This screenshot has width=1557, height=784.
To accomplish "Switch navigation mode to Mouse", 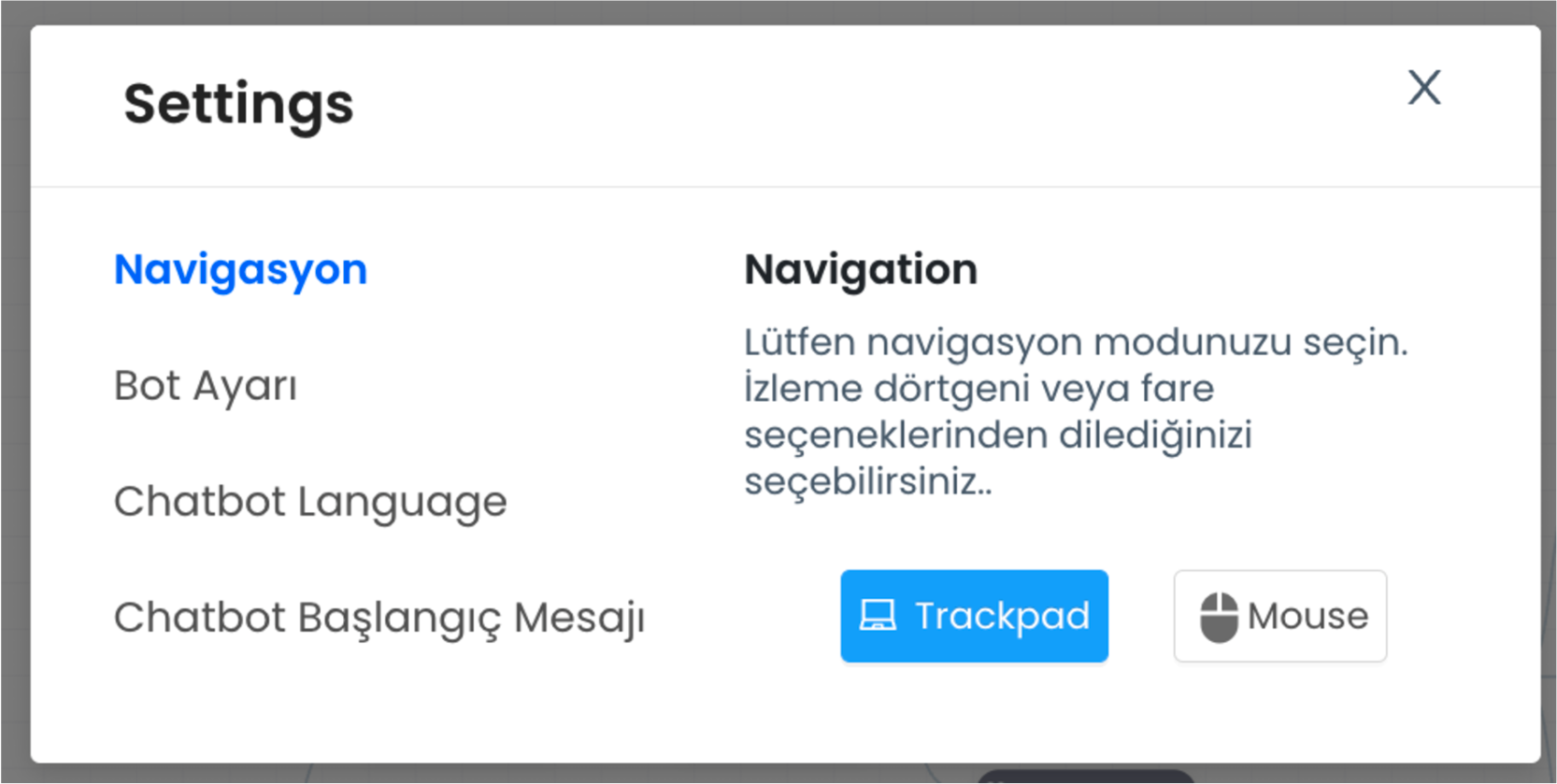I will tap(1280, 616).
